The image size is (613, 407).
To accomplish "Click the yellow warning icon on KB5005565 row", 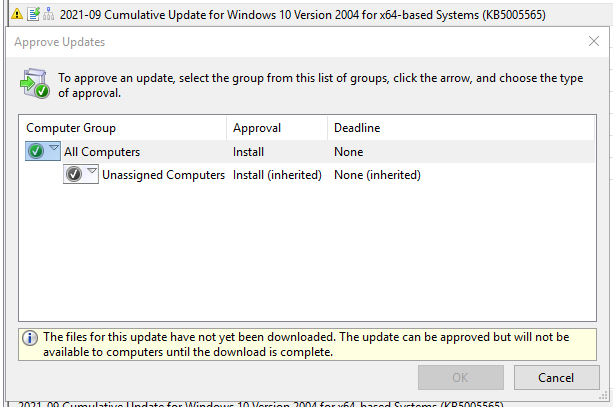I will [x=17, y=14].
